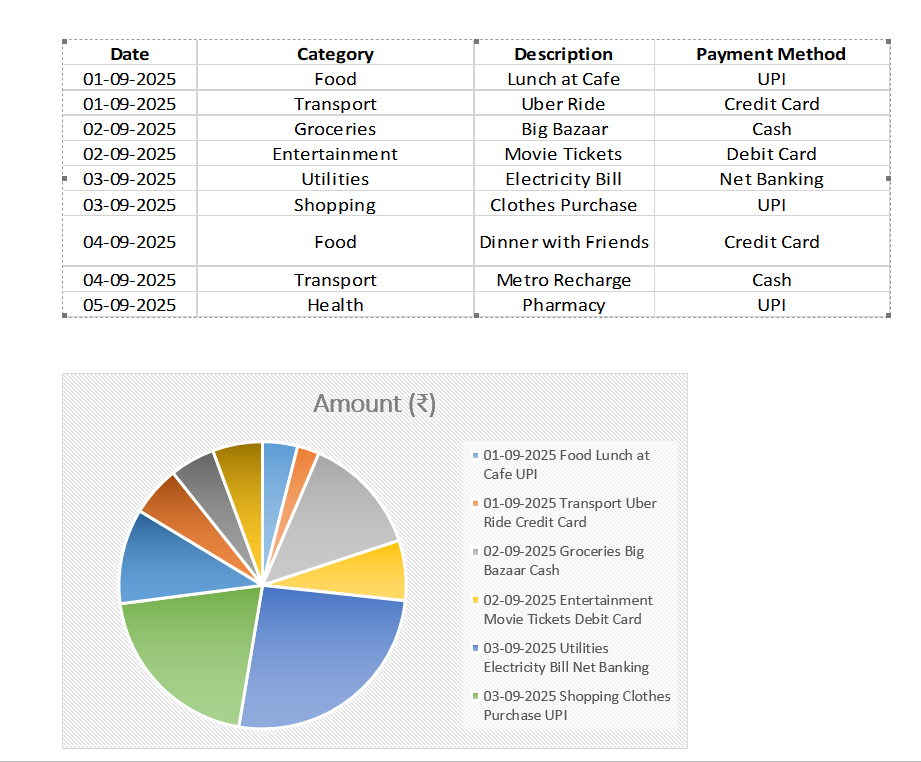Click legend entry Transport Uber Ride Credit Card
The image size is (921, 762).
[x=564, y=512]
